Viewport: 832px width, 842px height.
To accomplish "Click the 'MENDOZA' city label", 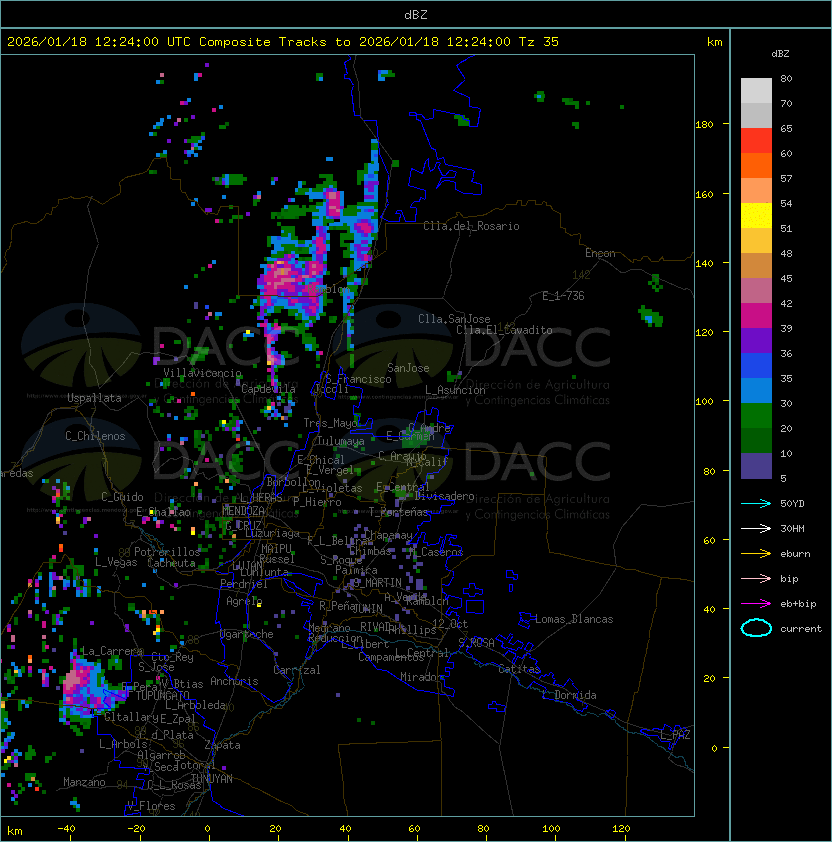I will point(243,511).
